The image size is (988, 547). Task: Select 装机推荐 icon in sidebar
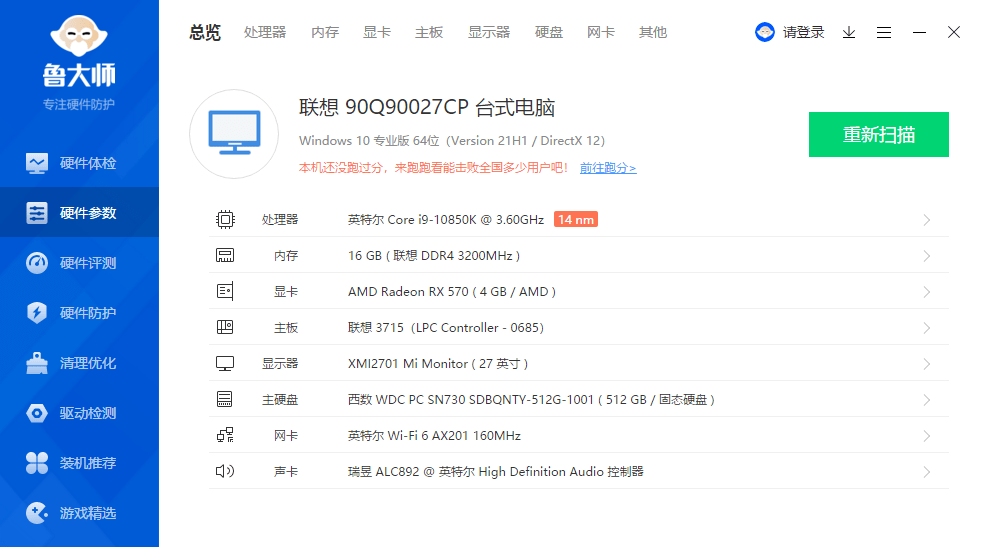coord(37,463)
